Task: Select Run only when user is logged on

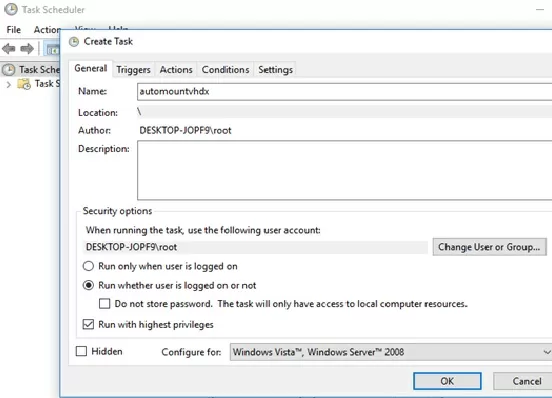Action: pyautogui.click(x=88, y=266)
